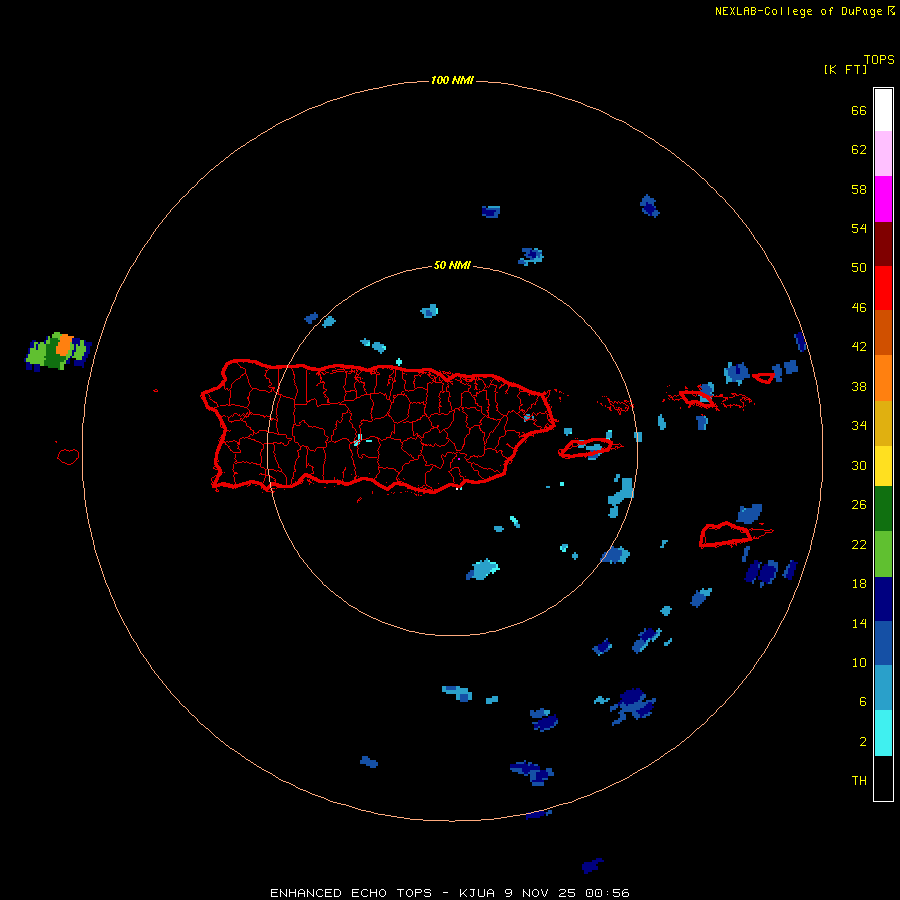Click the "100 NMI" range ring label
The image size is (900, 900).
(x=452, y=80)
